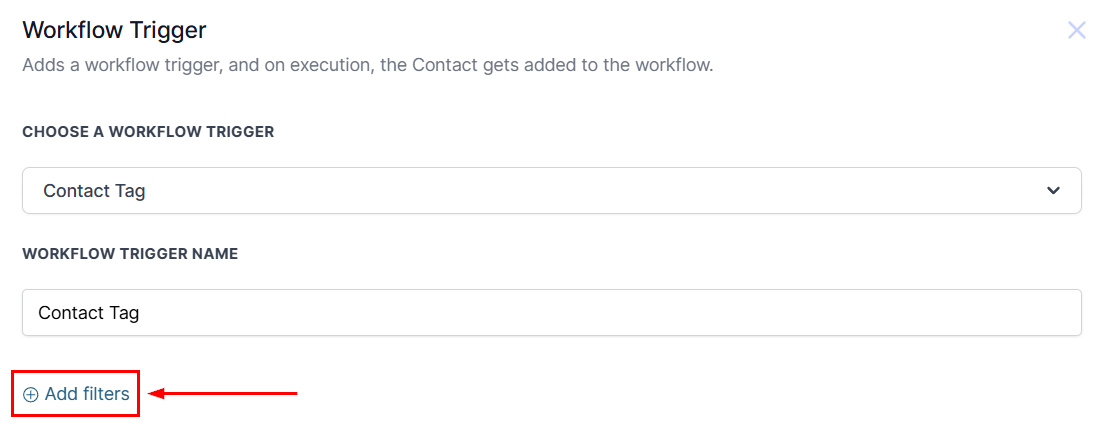Select the Contact Tag text in dropdown
The width and height of the screenshot is (1112, 433).
(x=94, y=191)
